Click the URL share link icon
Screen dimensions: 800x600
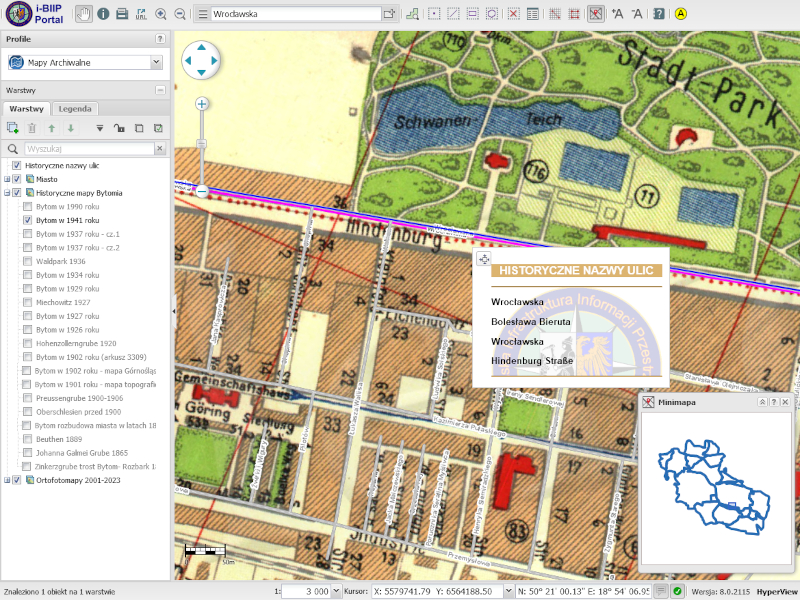tap(141, 14)
